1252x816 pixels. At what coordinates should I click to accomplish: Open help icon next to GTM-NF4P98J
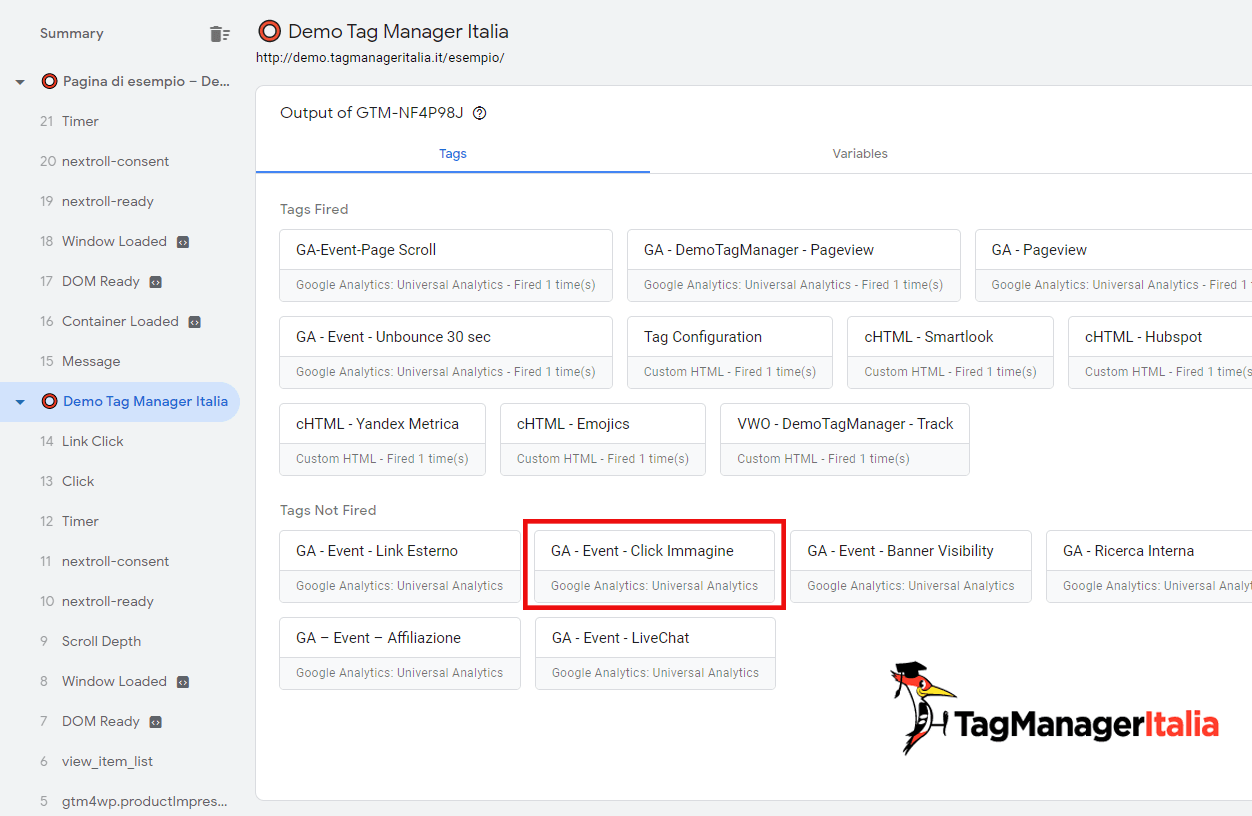(480, 113)
